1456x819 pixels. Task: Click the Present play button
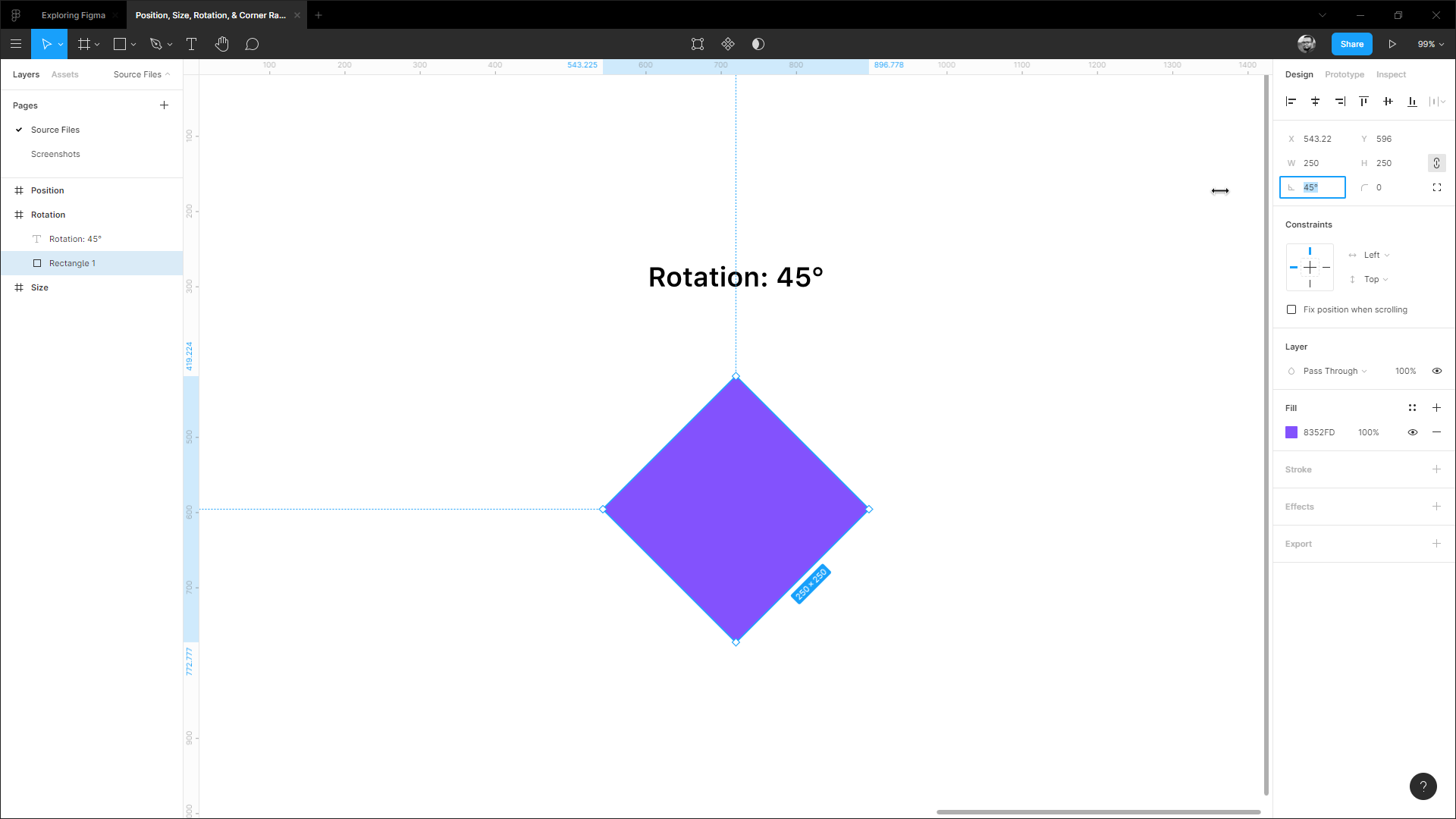[1392, 44]
